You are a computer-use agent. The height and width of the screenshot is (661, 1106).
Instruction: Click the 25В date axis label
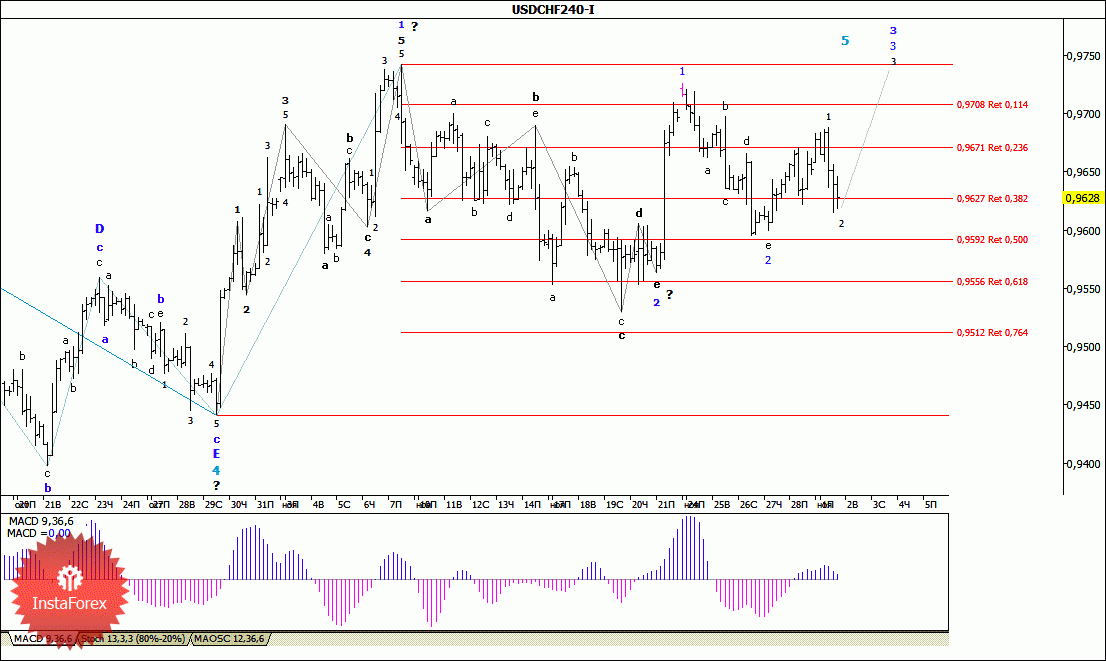click(x=722, y=504)
